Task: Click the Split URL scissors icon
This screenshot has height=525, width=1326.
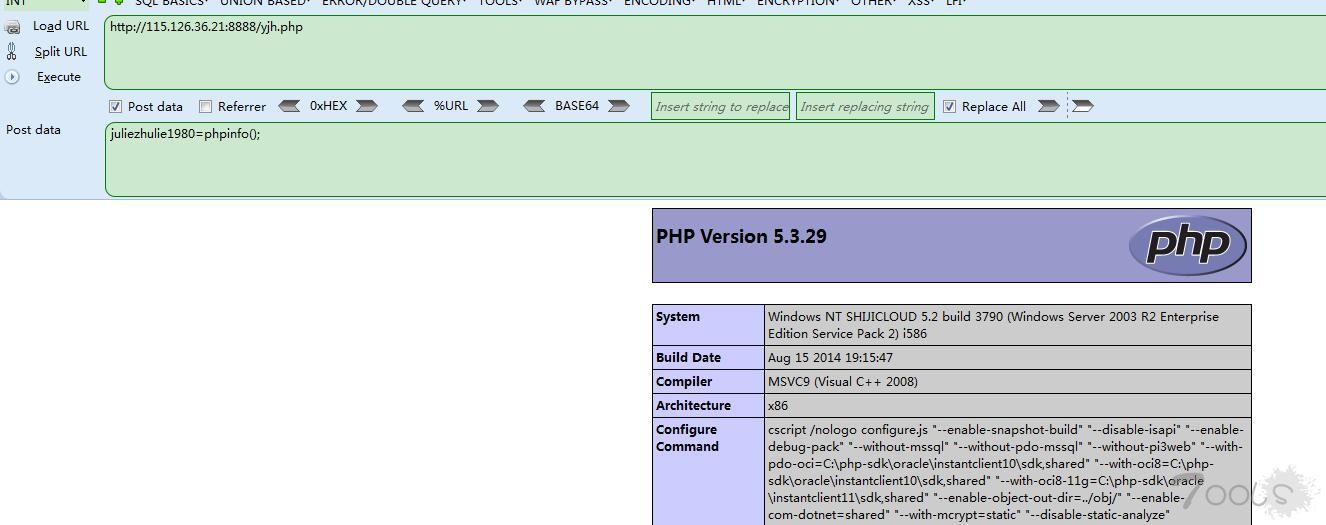Action: point(12,52)
